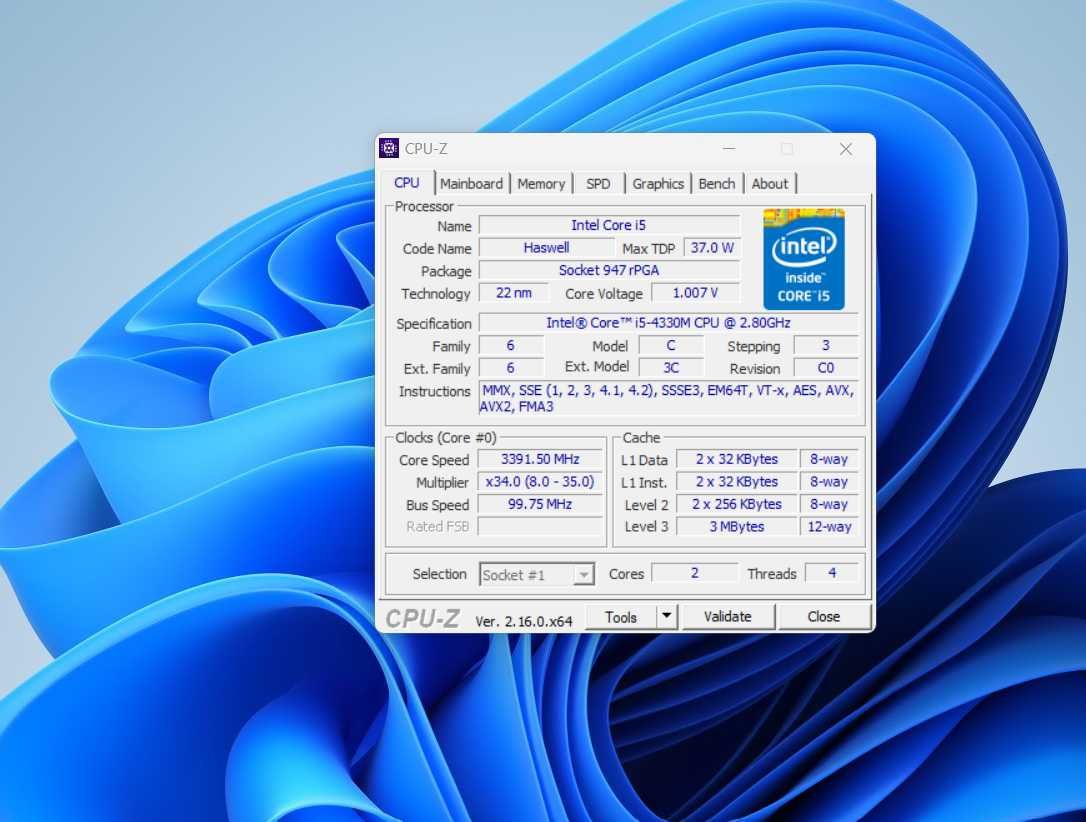Click the L1 Data size '2 x 32 KBytes'
This screenshot has width=1086, height=822.
pos(737,459)
